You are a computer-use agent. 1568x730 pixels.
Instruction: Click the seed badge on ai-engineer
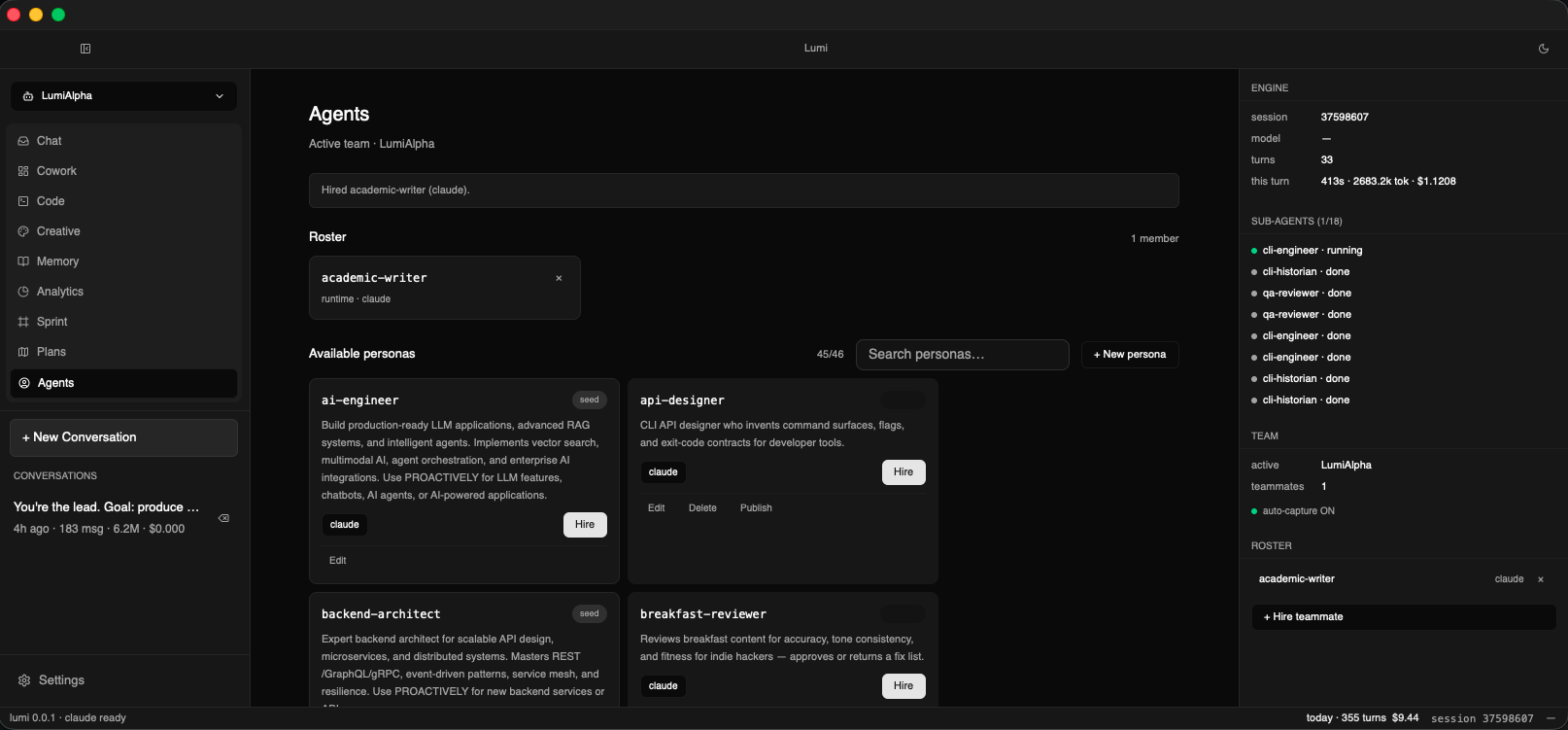click(x=590, y=400)
